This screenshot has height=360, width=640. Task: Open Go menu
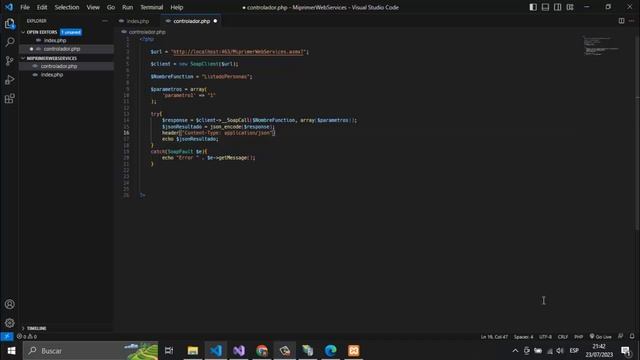click(111, 7)
